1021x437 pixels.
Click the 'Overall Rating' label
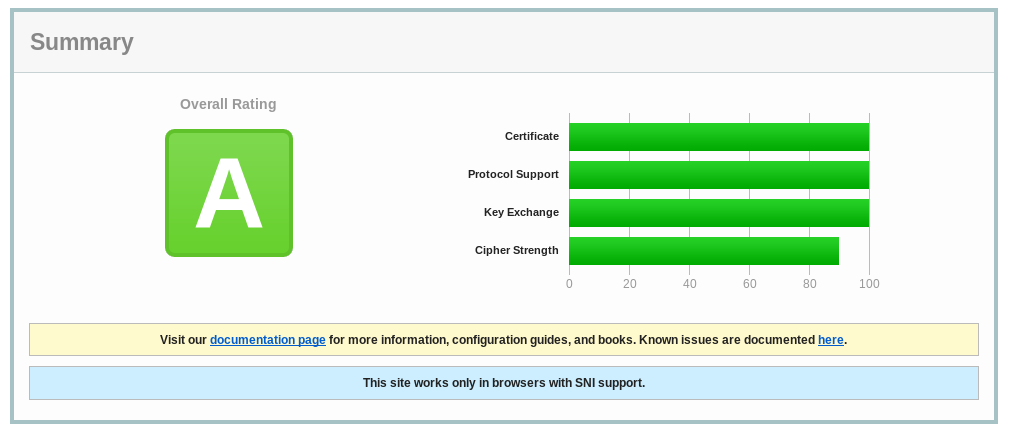[x=228, y=104]
